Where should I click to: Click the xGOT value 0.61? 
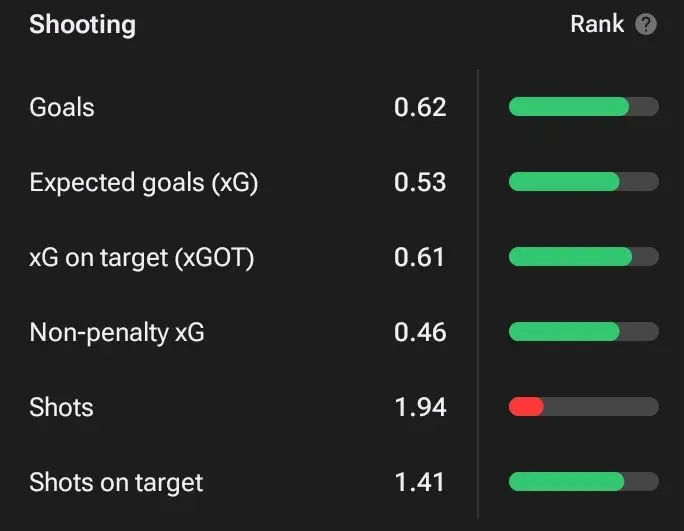pyautogui.click(x=419, y=257)
